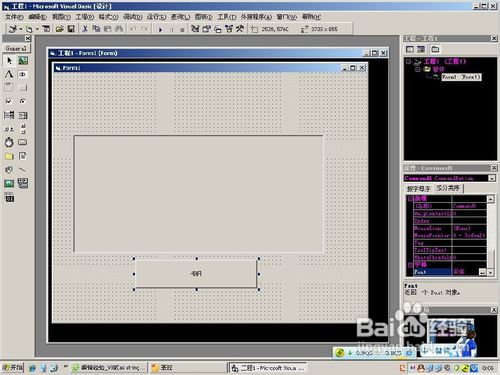Image resolution: width=500 pixels, height=375 pixels.
Task: Open the Menu Editor toolbar icon
Action: coord(46,29)
